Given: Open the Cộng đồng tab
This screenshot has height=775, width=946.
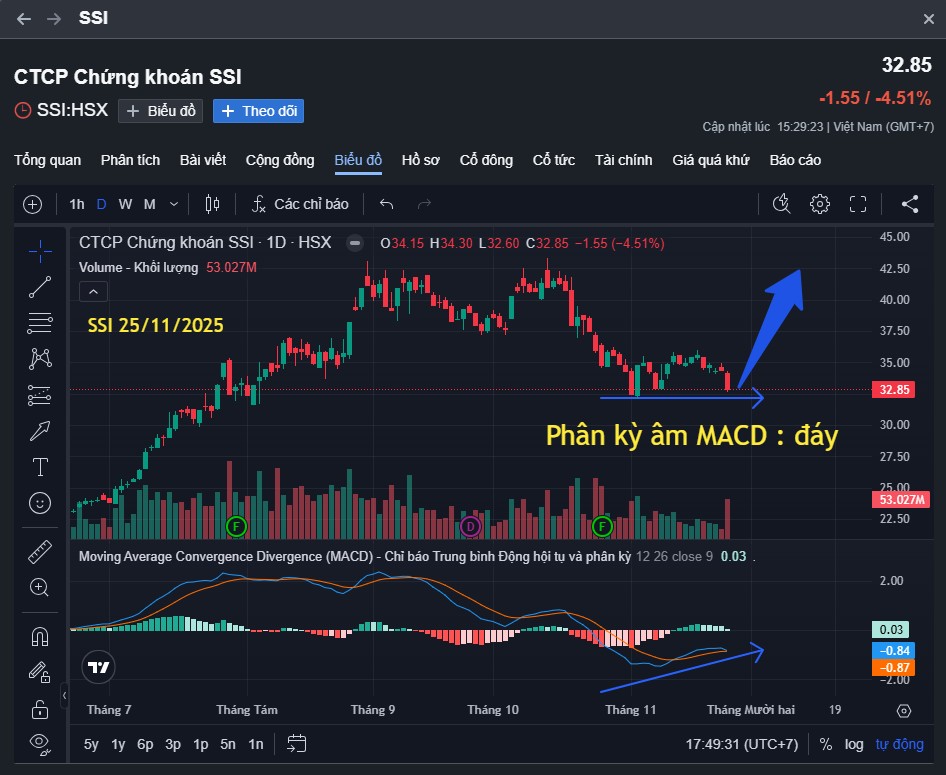Looking at the screenshot, I should click(280, 160).
